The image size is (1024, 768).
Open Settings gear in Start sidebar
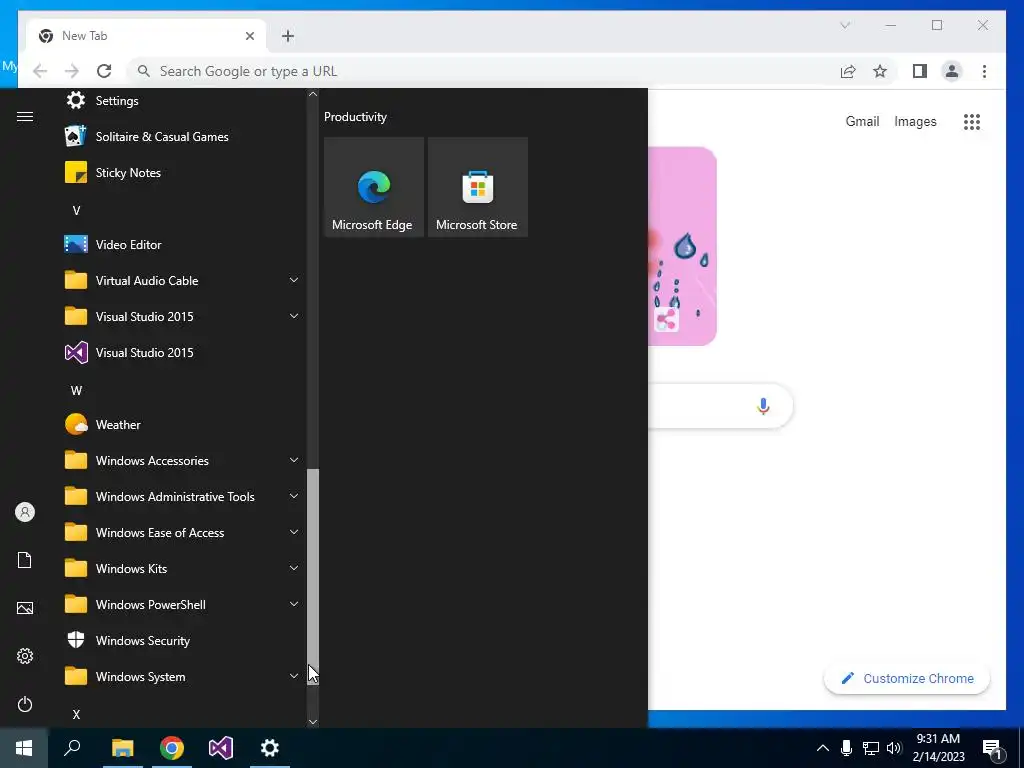pyautogui.click(x=25, y=656)
